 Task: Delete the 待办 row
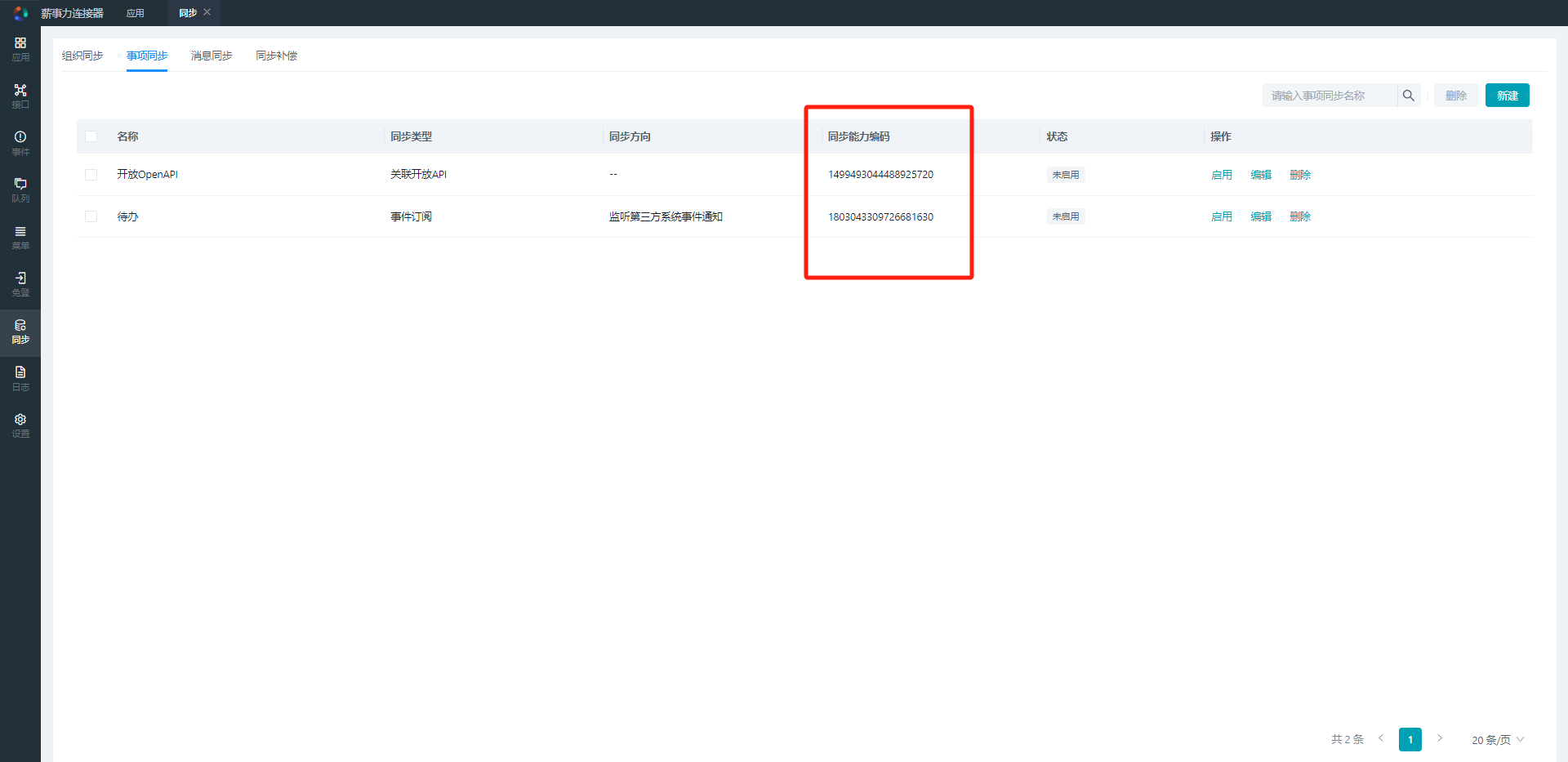[x=1300, y=216]
